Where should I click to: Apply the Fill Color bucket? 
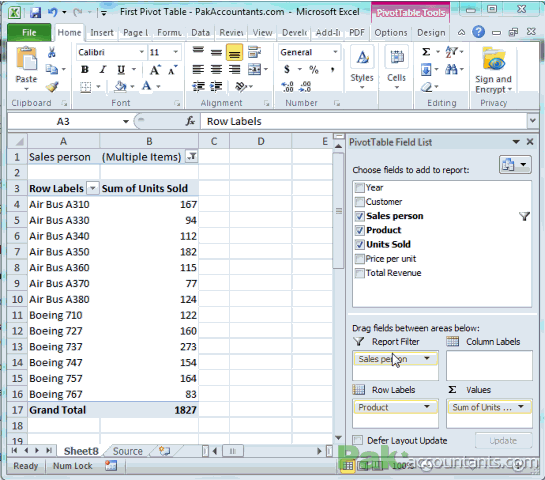coord(120,86)
